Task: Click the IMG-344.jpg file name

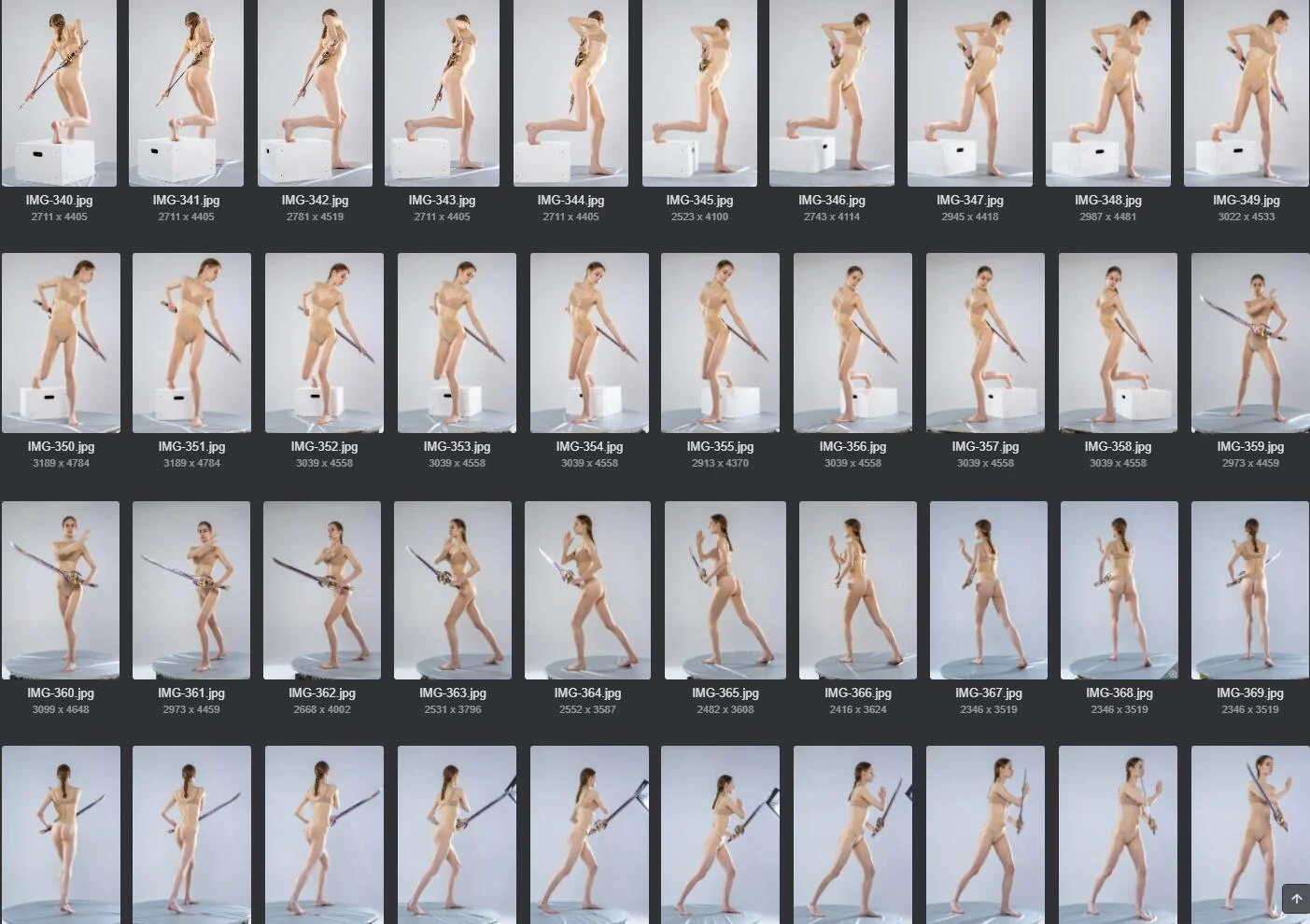Action: pos(570,200)
